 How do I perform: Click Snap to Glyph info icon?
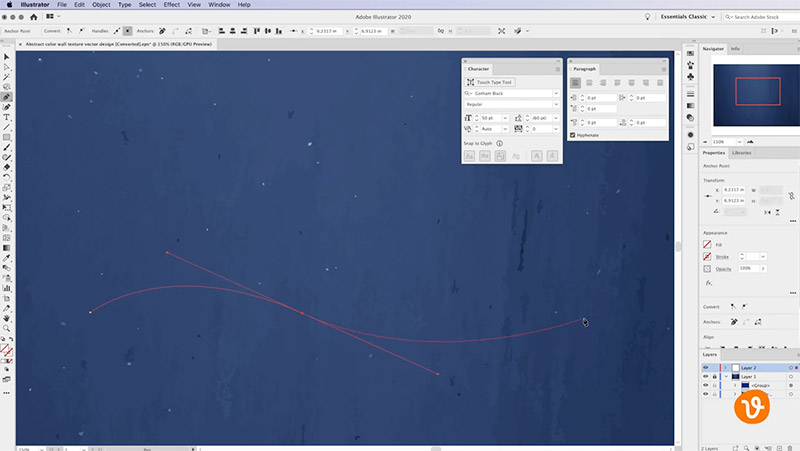pyautogui.click(x=499, y=143)
